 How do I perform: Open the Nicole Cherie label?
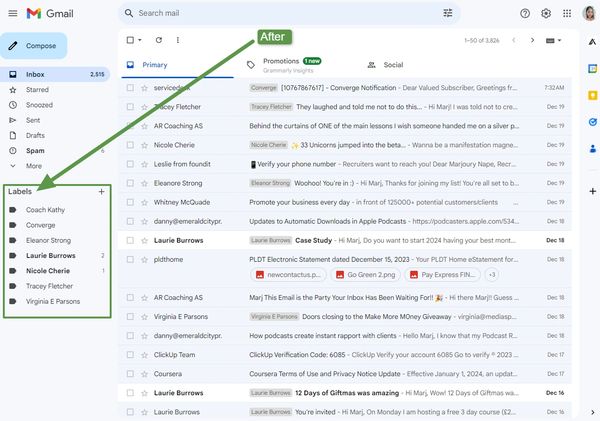pos(48,271)
